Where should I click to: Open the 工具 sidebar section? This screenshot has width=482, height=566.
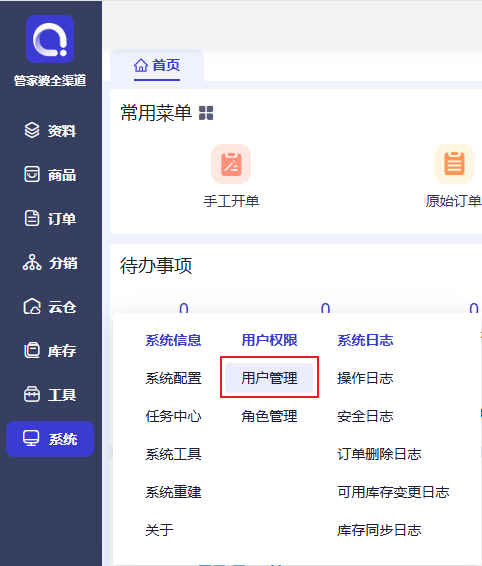50,395
